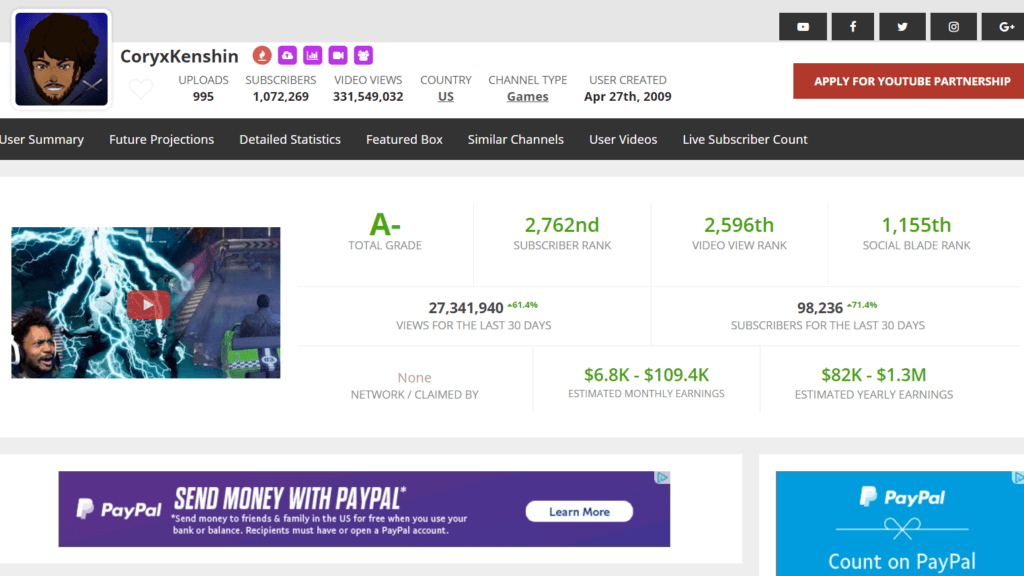Open the Future Projections tab

(x=161, y=139)
